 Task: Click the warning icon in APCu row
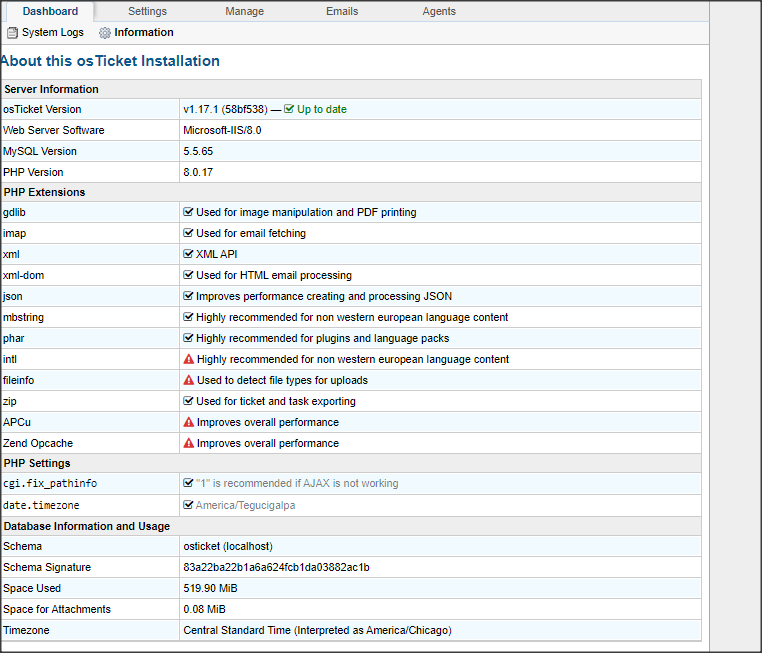(188, 422)
